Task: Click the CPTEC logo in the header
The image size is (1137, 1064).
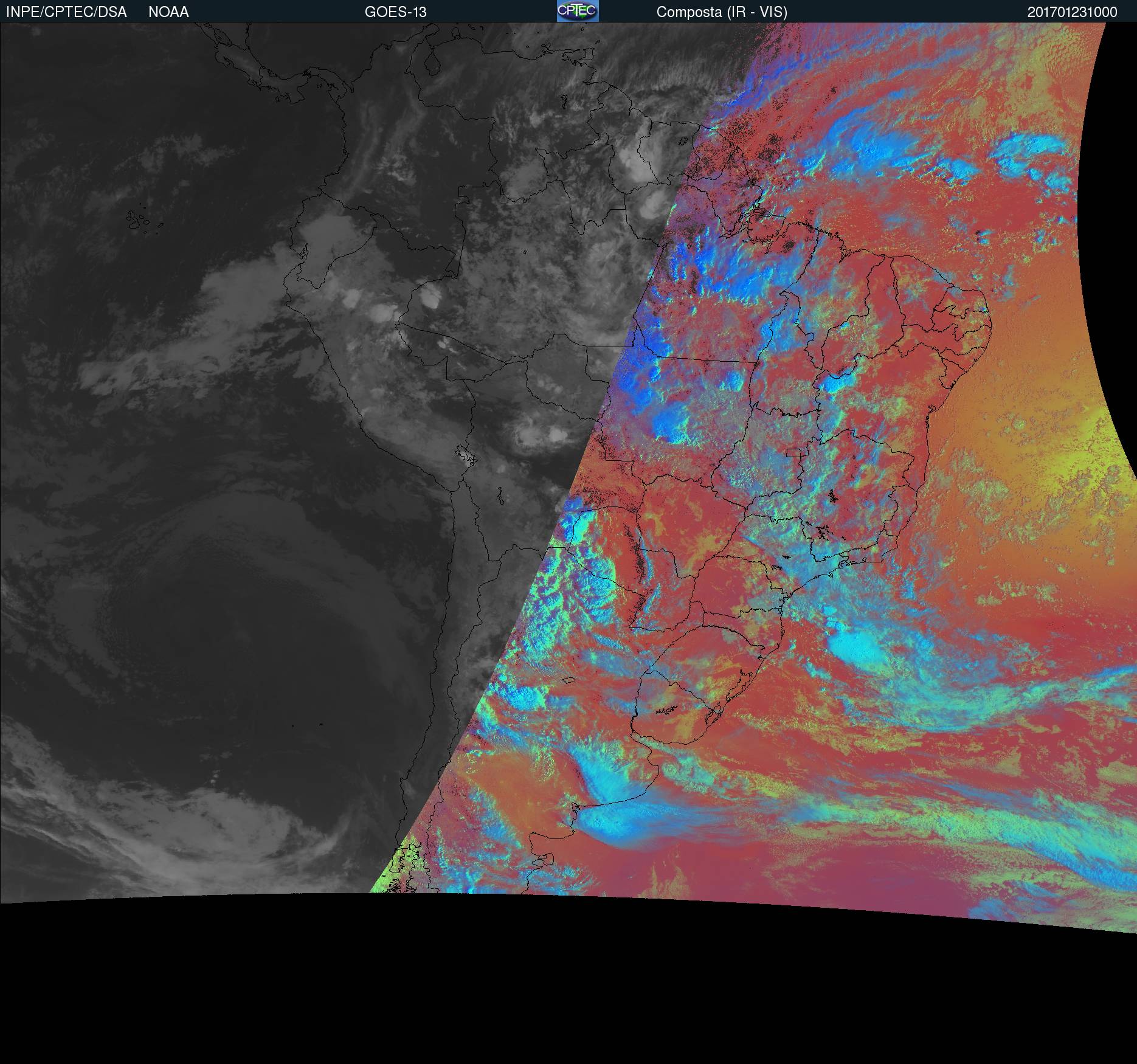Action: click(x=578, y=11)
